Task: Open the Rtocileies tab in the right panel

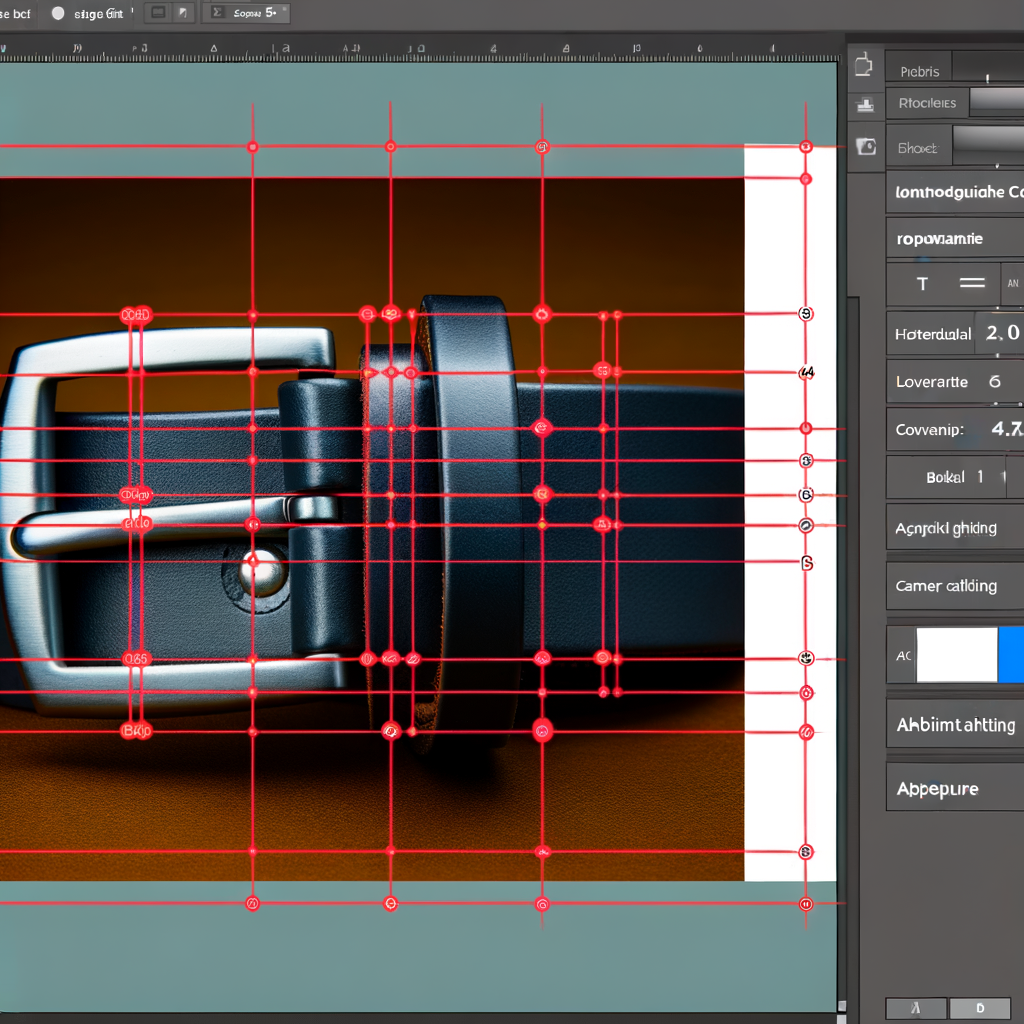Action: pos(926,103)
